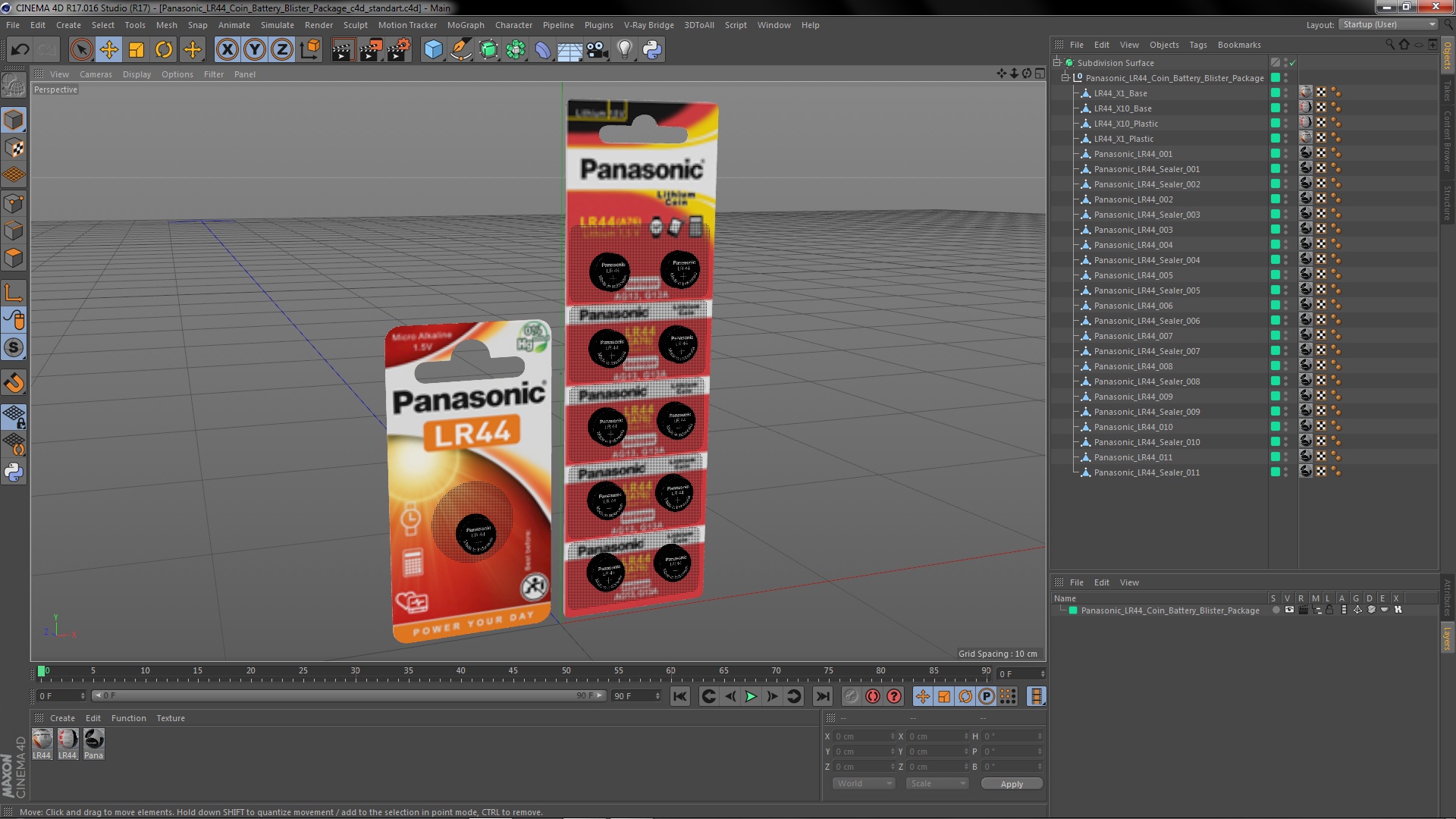1456x819 pixels.
Task: Open Edit Render Settings icon
Action: click(399, 50)
